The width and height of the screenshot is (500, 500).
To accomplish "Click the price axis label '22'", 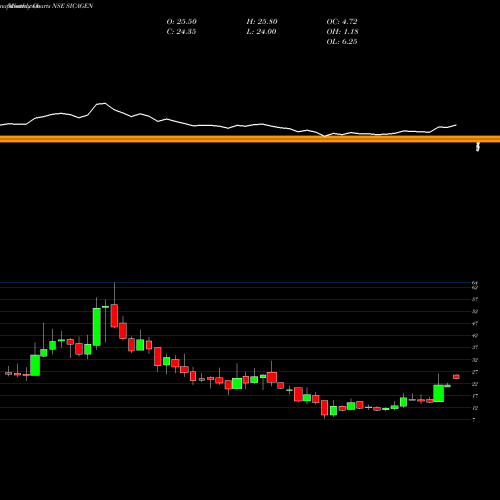I will (475, 384).
